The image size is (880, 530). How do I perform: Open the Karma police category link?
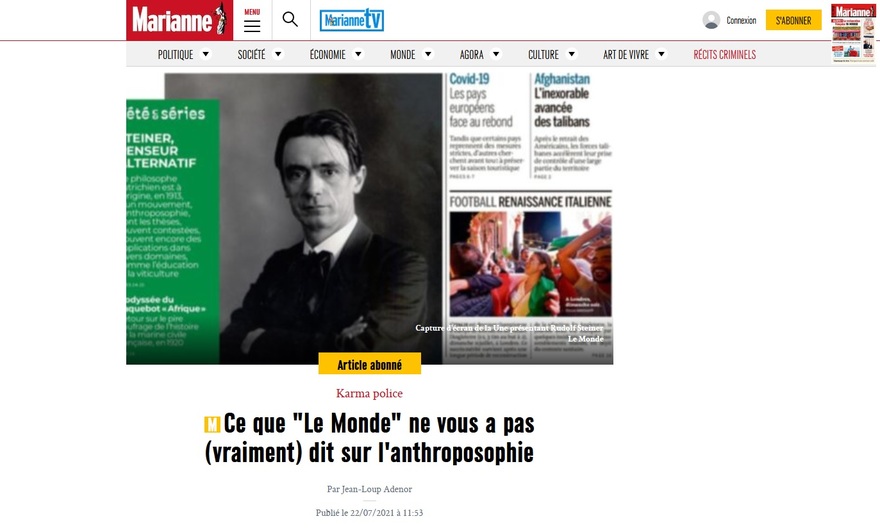click(369, 394)
